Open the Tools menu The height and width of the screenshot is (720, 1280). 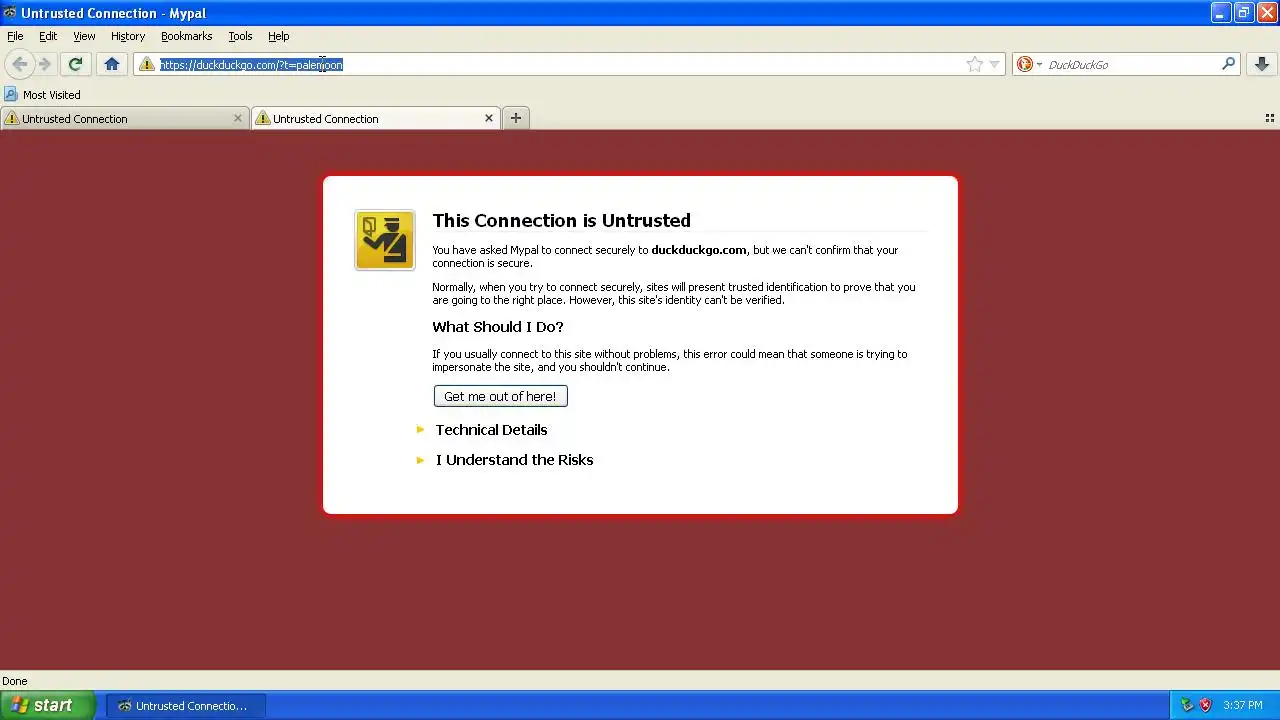coord(240,36)
